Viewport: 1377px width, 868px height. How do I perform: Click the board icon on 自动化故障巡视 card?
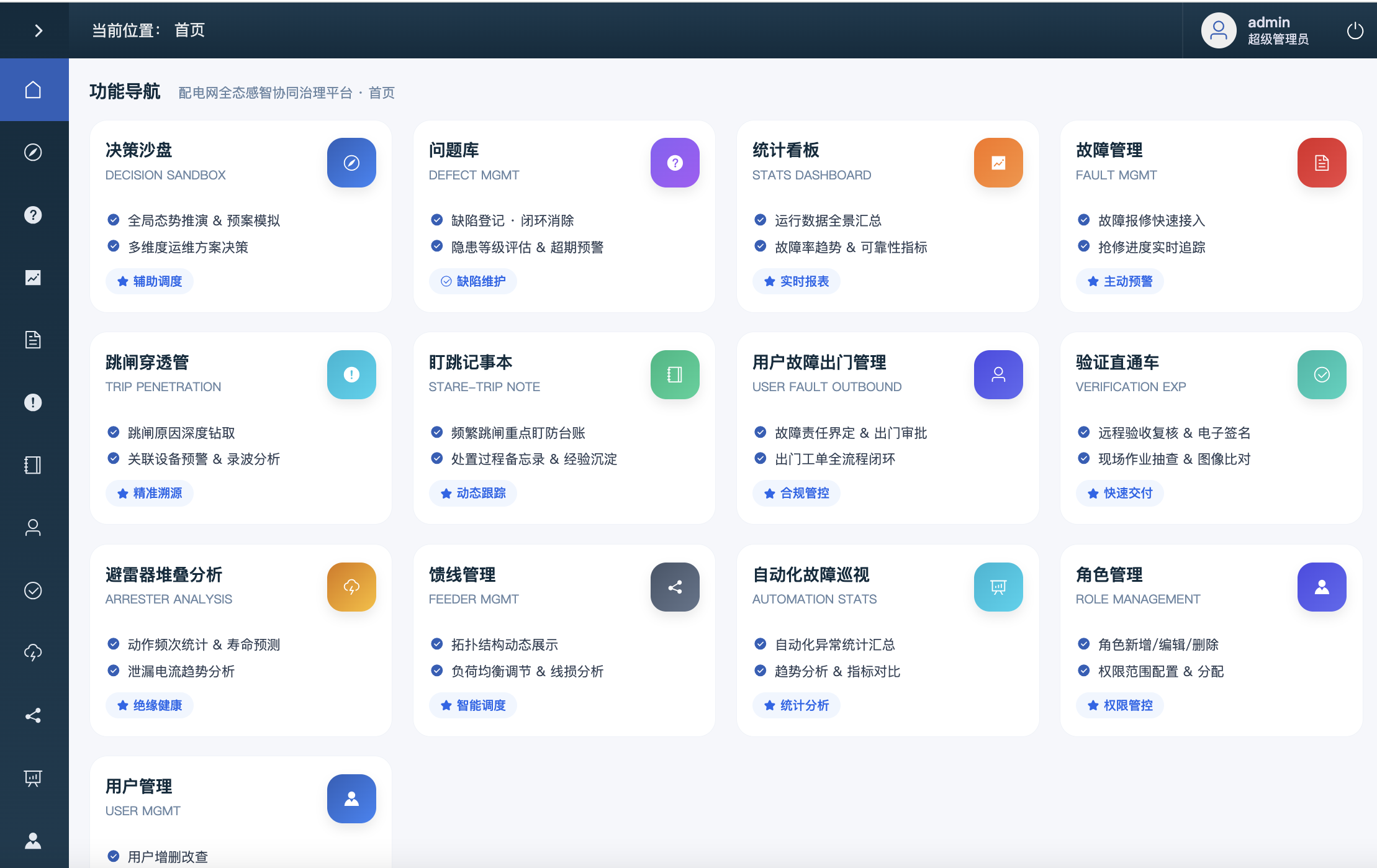tap(998, 587)
